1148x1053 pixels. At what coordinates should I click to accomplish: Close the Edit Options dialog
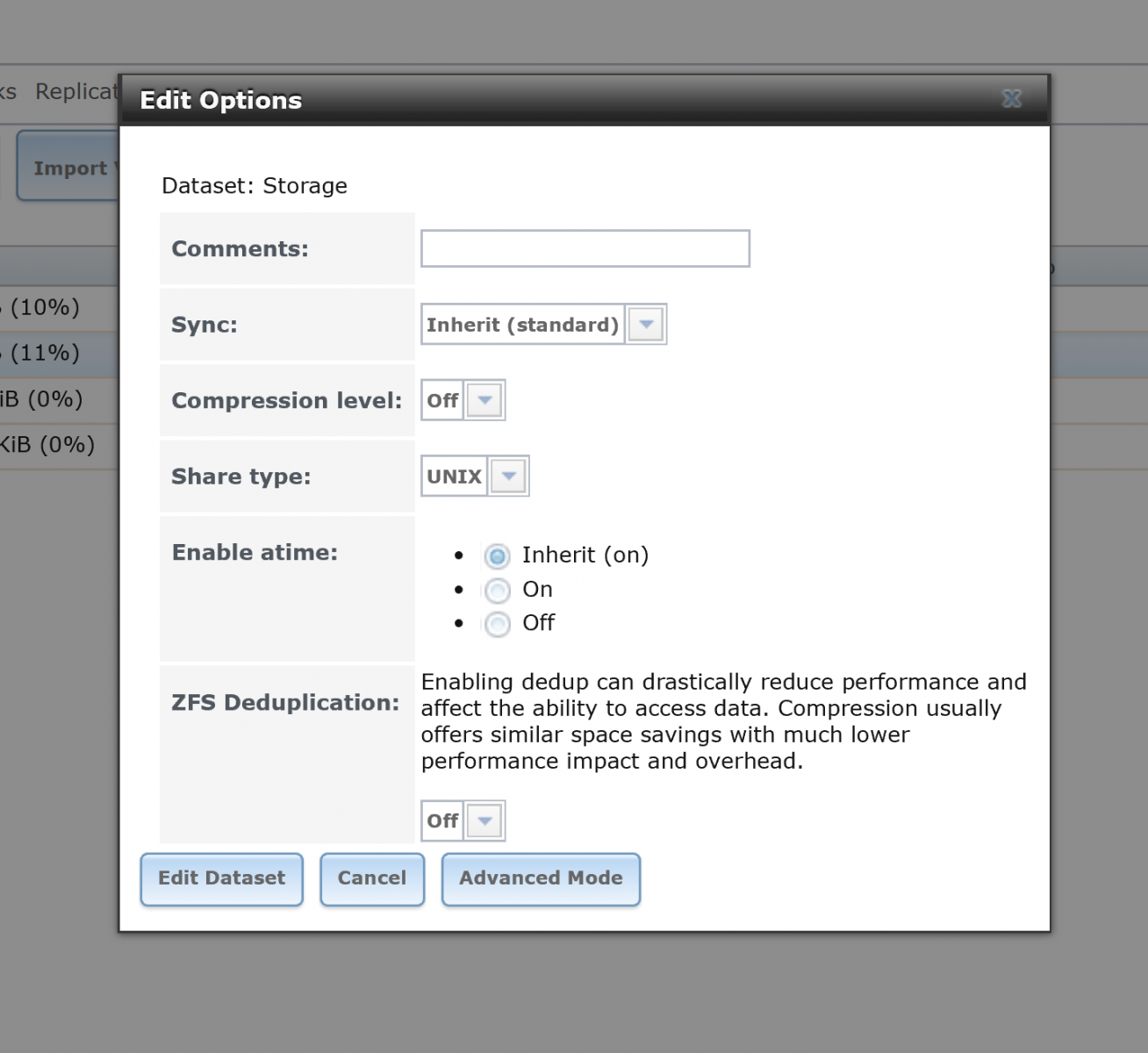tap(1012, 99)
